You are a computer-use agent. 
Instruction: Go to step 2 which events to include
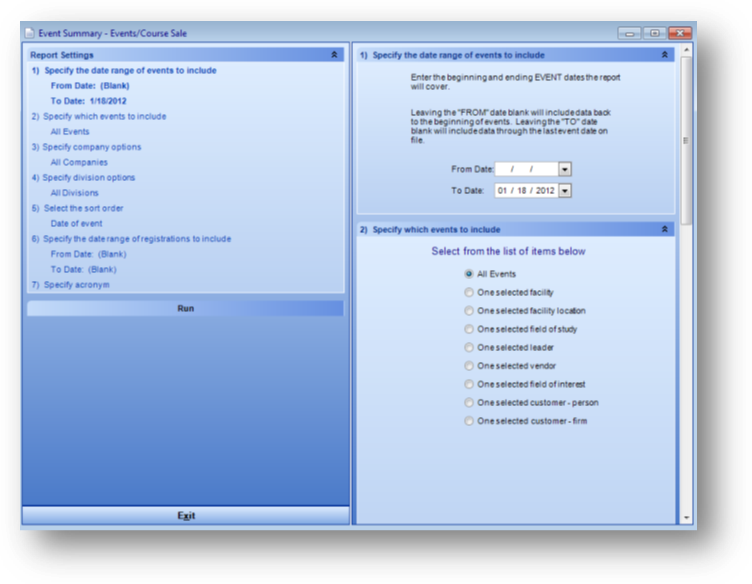pos(99,117)
